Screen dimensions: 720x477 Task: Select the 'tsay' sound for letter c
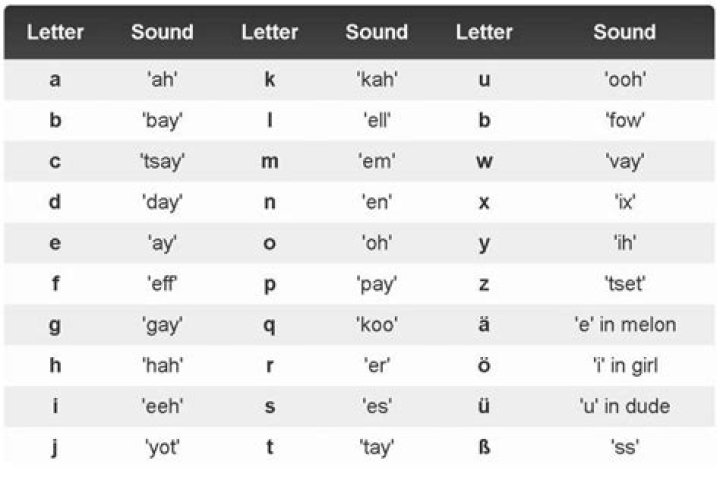pos(162,161)
